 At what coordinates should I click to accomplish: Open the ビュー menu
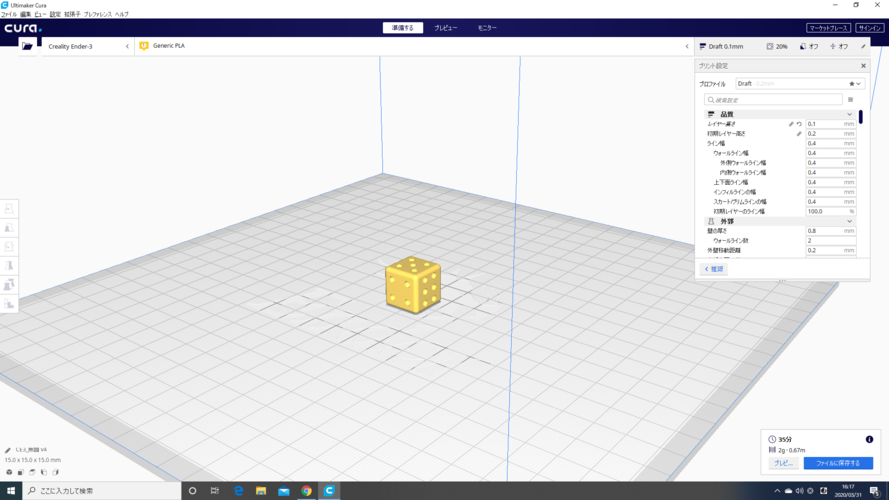pos(40,14)
